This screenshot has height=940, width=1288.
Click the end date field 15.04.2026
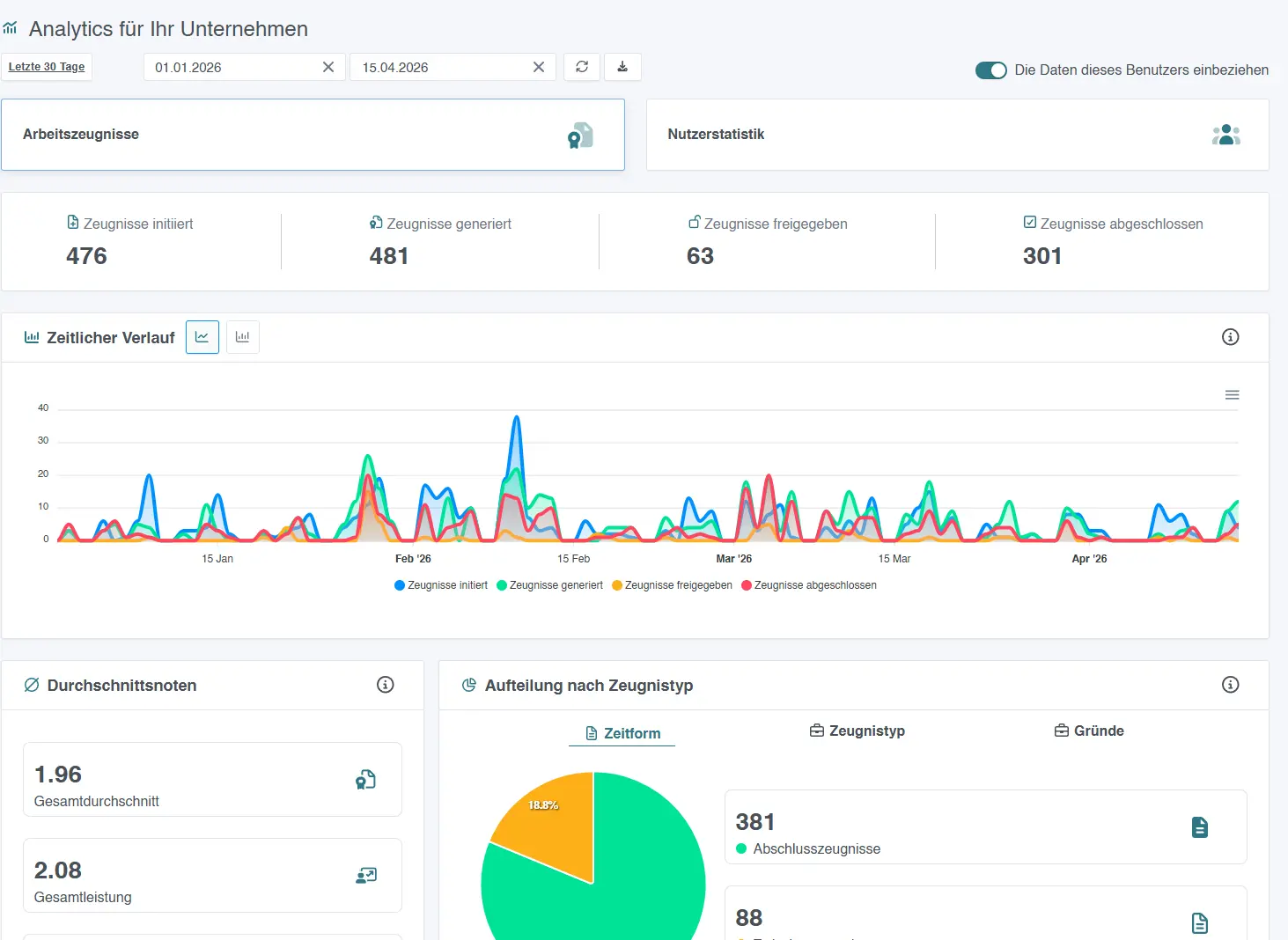coord(453,67)
